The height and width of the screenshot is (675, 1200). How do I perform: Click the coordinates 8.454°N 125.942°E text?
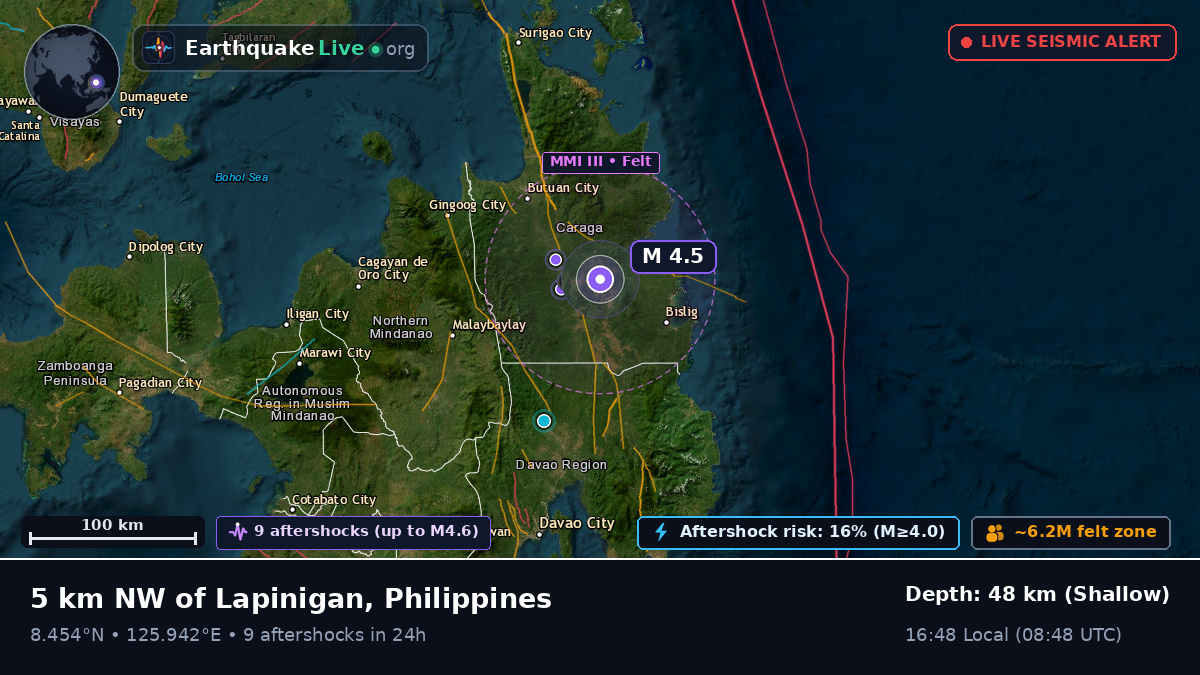coord(125,635)
